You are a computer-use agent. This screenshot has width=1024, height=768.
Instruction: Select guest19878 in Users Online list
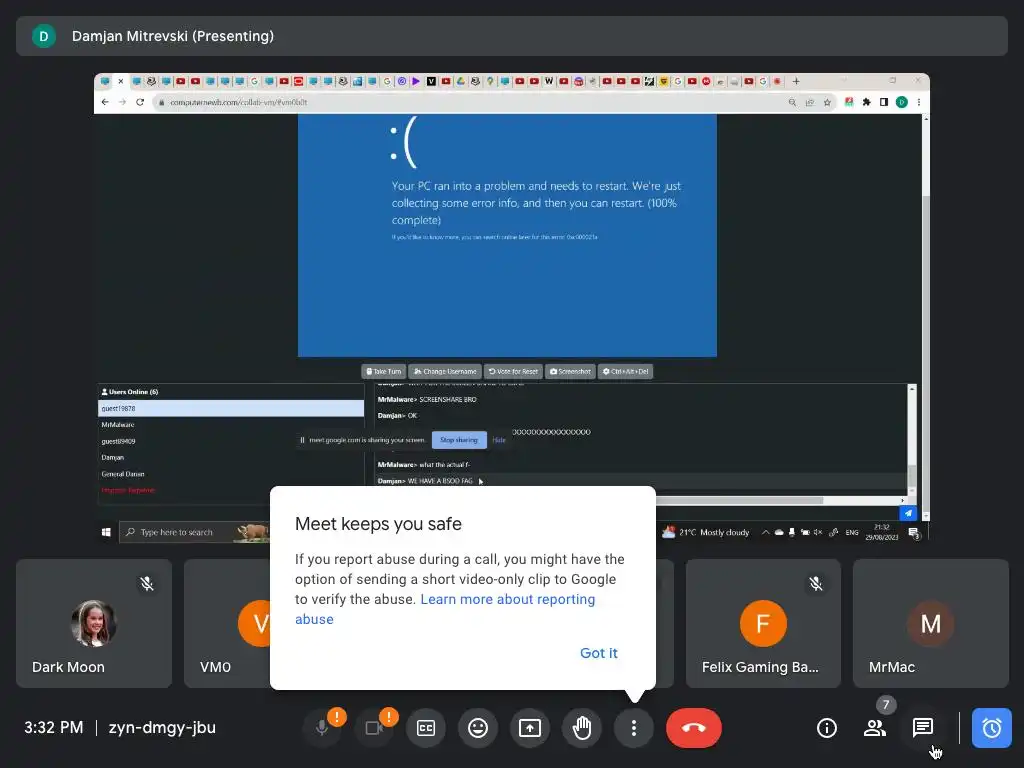pos(231,408)
